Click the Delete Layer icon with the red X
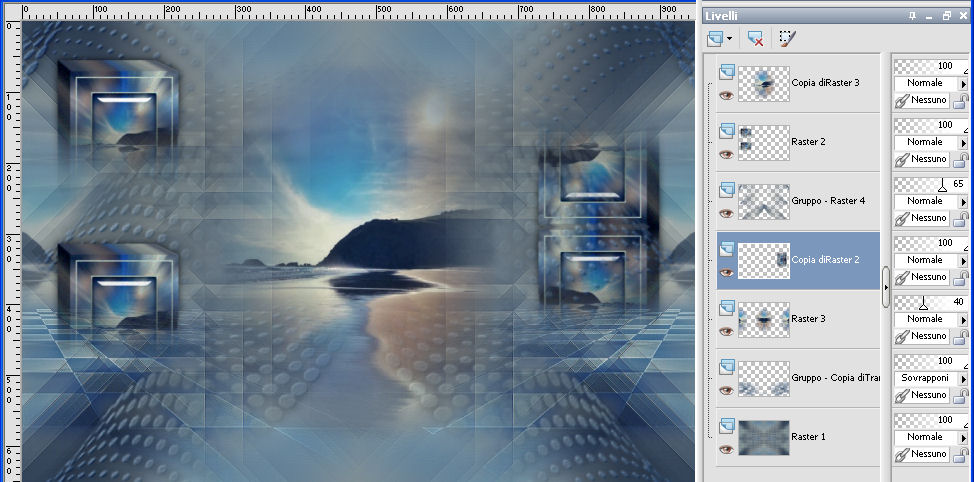Image resolution: width=974 pixels, height=482 pixels. (755, 39)
